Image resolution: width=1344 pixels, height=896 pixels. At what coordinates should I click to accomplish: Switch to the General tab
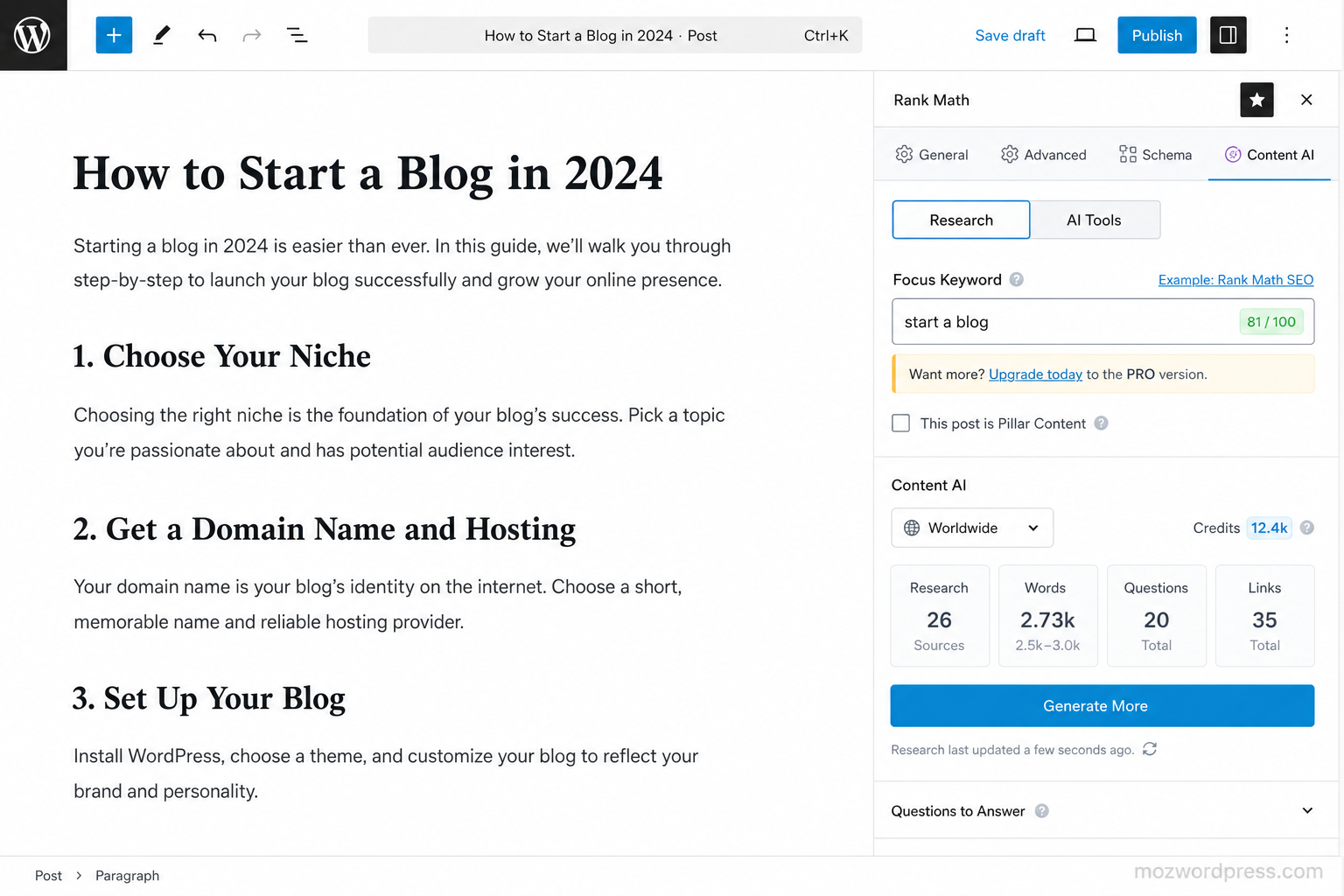(x=932, y=155)
